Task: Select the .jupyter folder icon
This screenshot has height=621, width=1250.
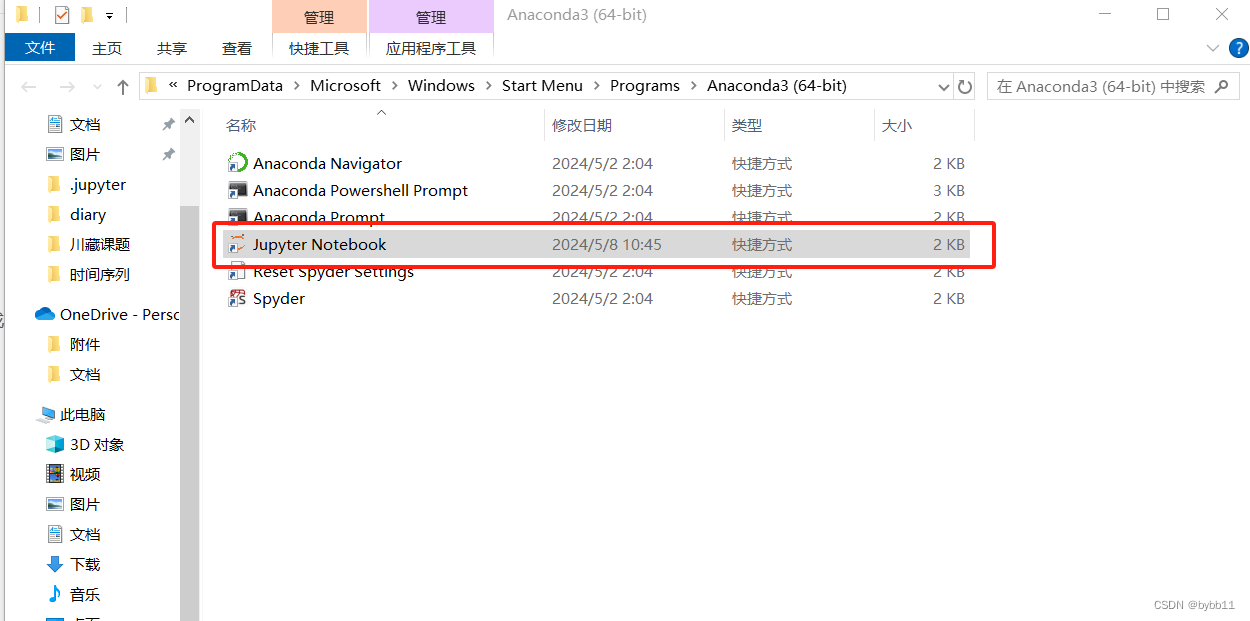Action: 55,184
